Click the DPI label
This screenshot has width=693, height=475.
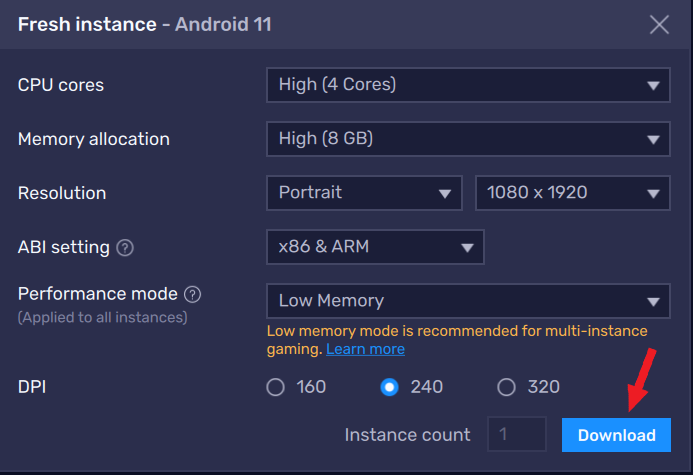point(32,387)
